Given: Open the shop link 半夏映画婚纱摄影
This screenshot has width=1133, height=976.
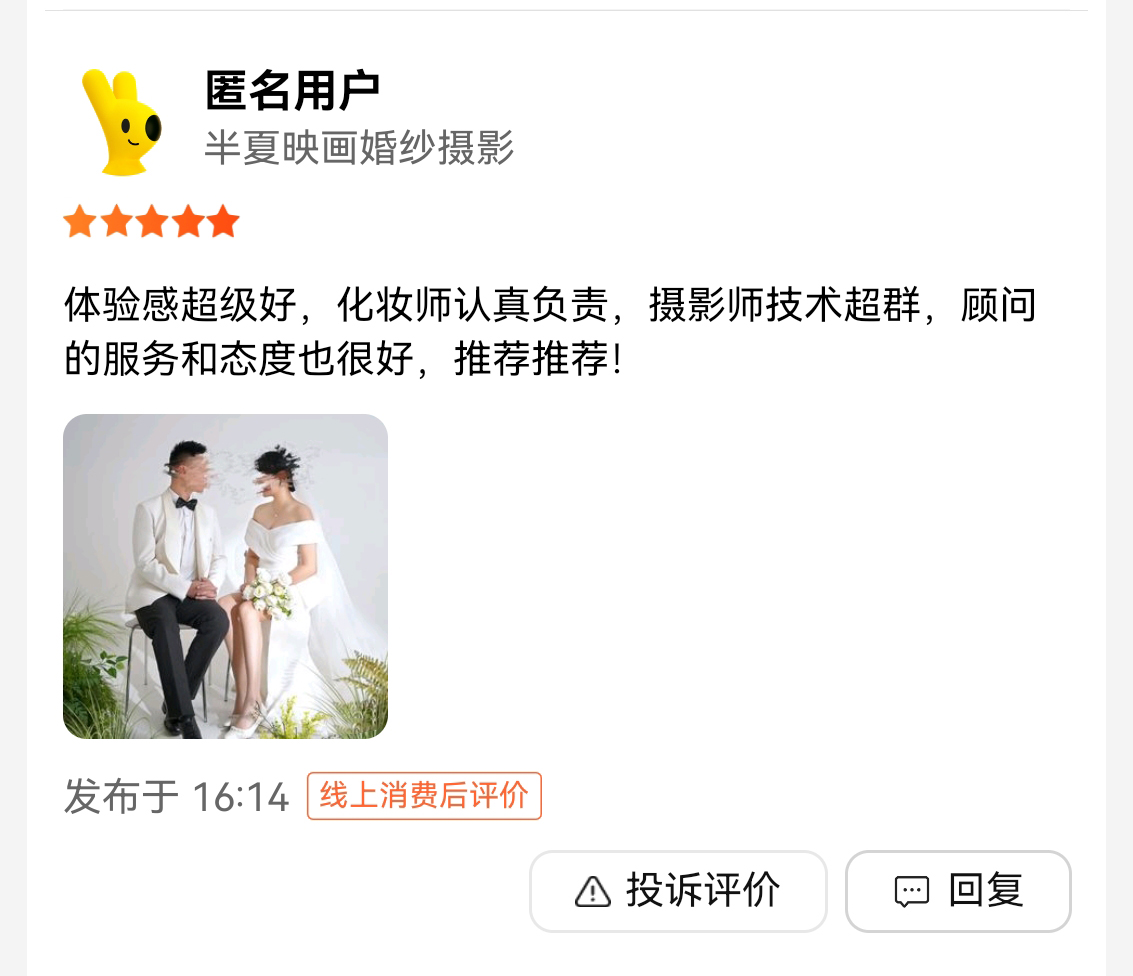Looking at the screenshot, I should 359,147.
